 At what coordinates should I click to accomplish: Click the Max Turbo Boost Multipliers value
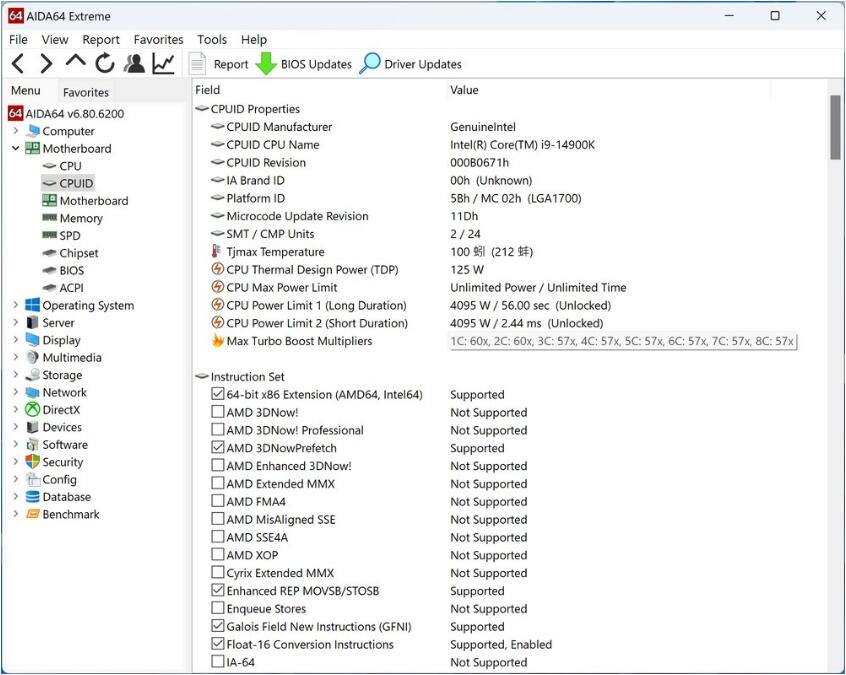point(622,341)
